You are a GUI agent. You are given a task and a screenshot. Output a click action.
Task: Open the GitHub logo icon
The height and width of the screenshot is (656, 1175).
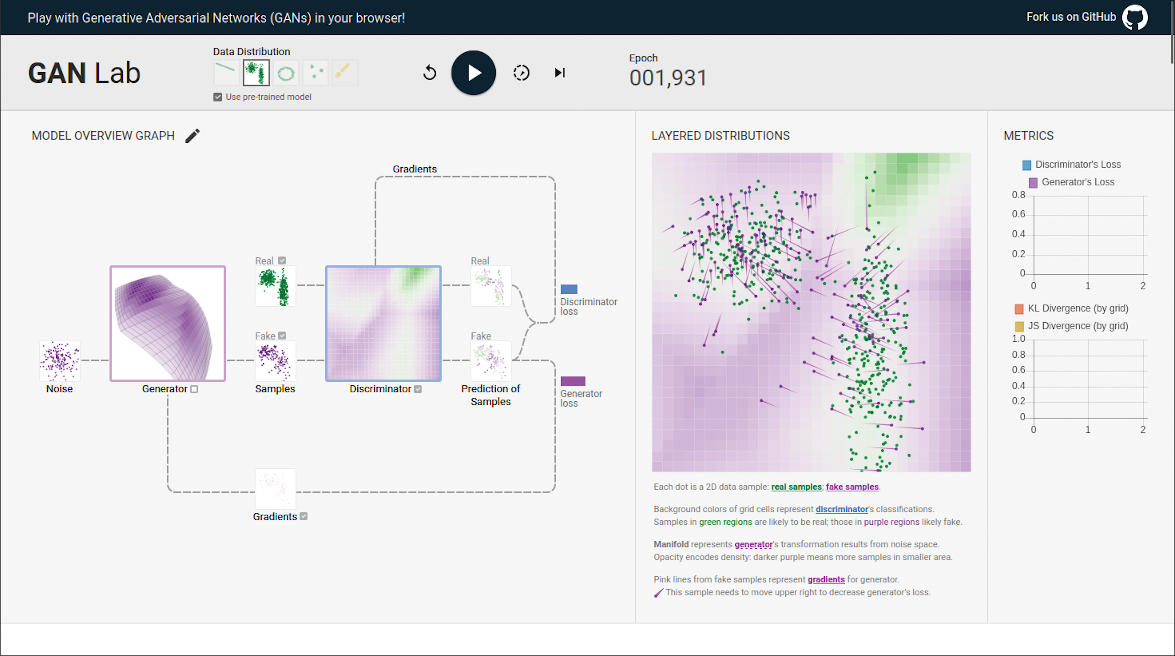point(1135,18)
